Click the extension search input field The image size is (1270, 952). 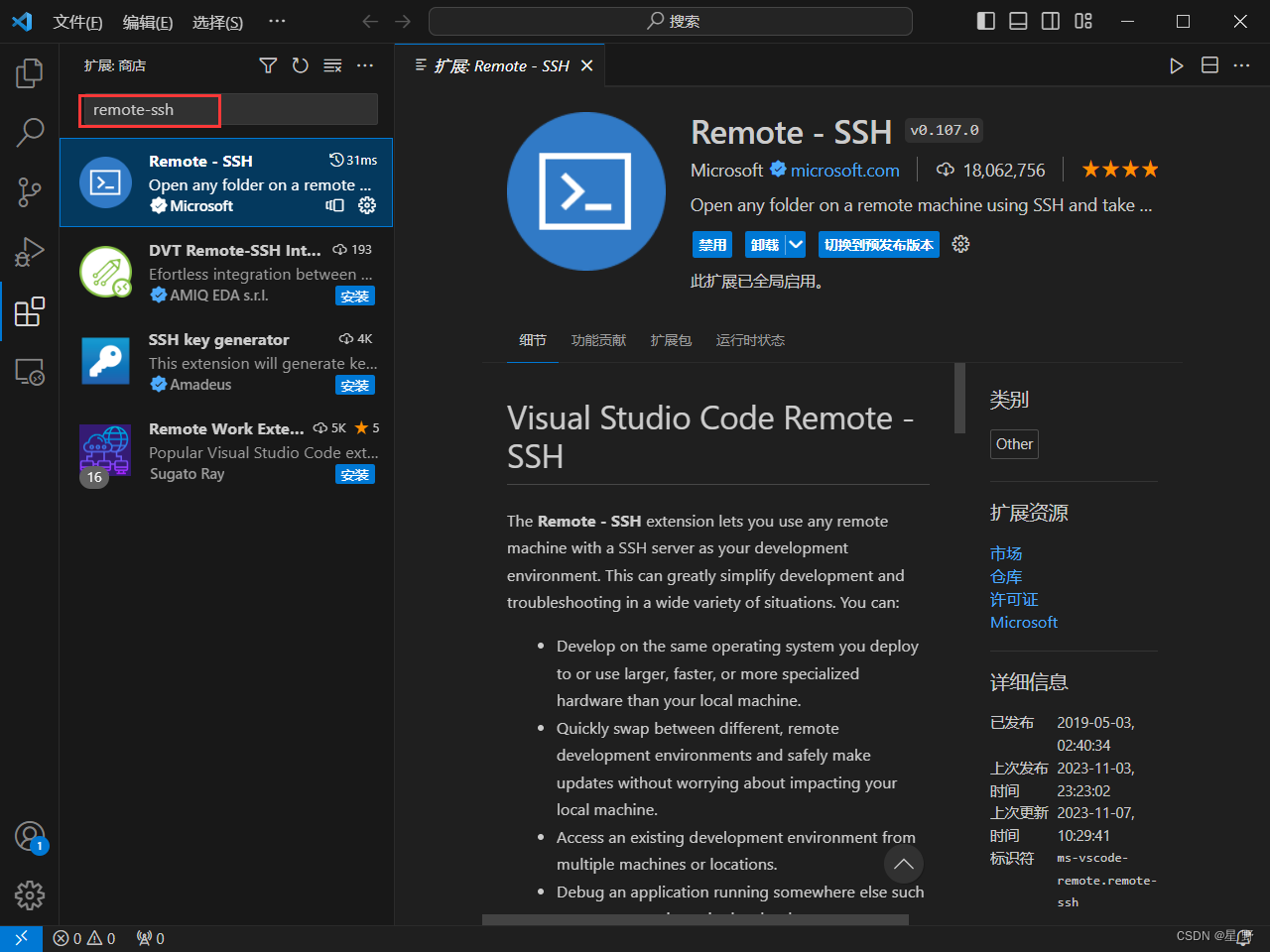(228, 109)
